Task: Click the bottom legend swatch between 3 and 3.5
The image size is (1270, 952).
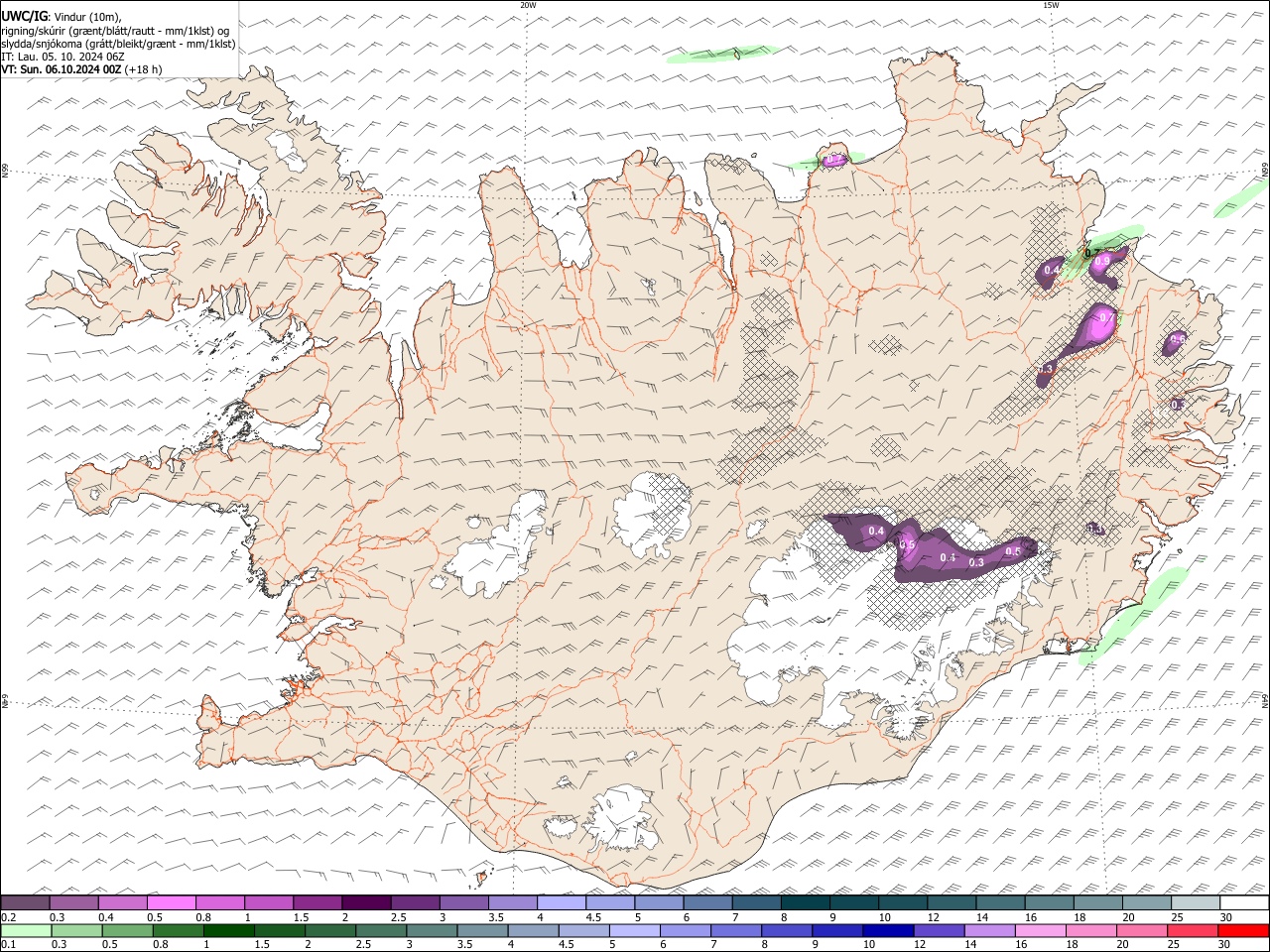Action: pyautogui.click(x=430, y=930)
